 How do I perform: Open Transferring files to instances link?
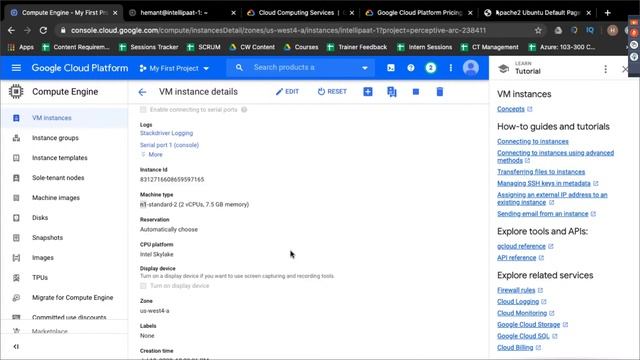click(541, 172)
